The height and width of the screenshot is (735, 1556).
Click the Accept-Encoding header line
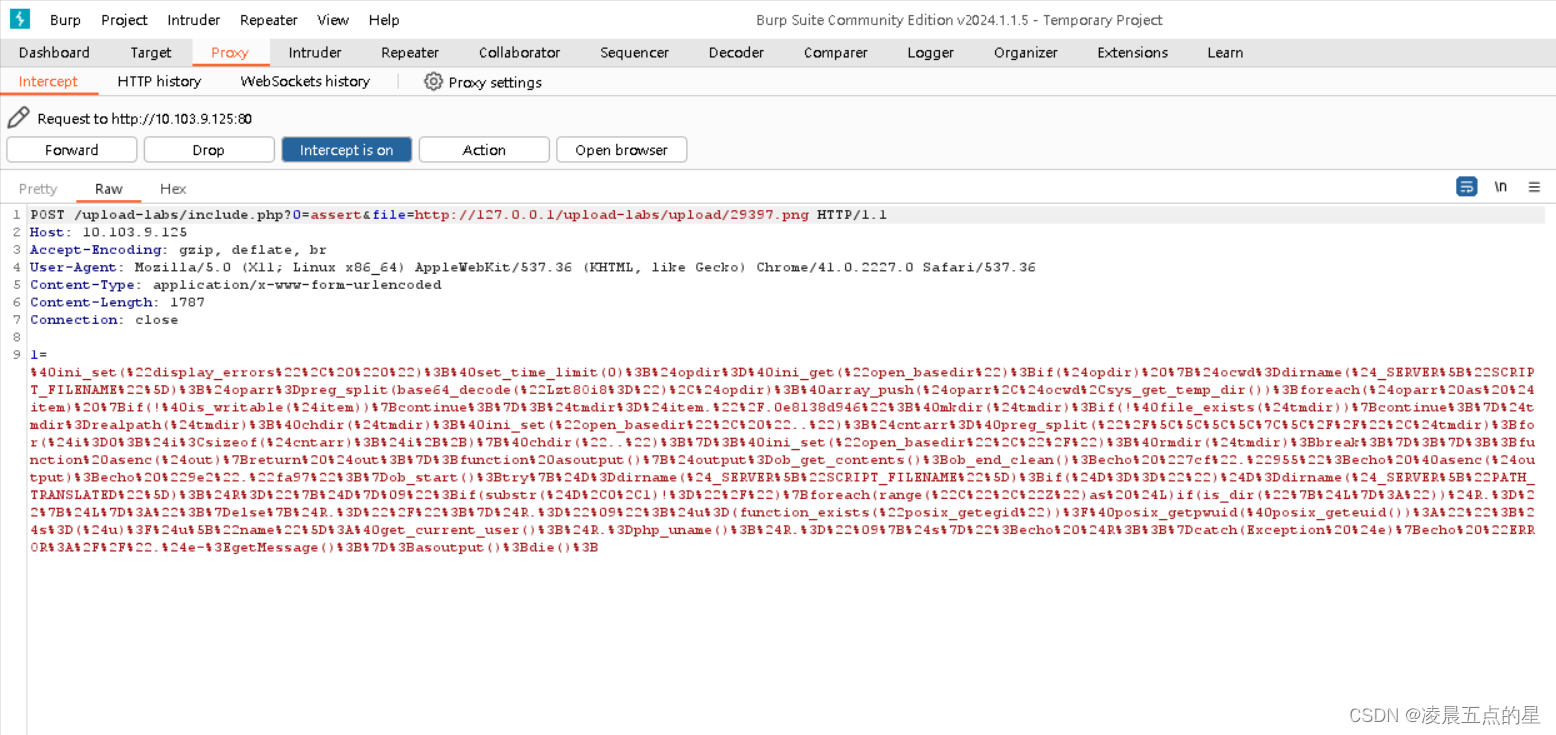coord(178,250)
